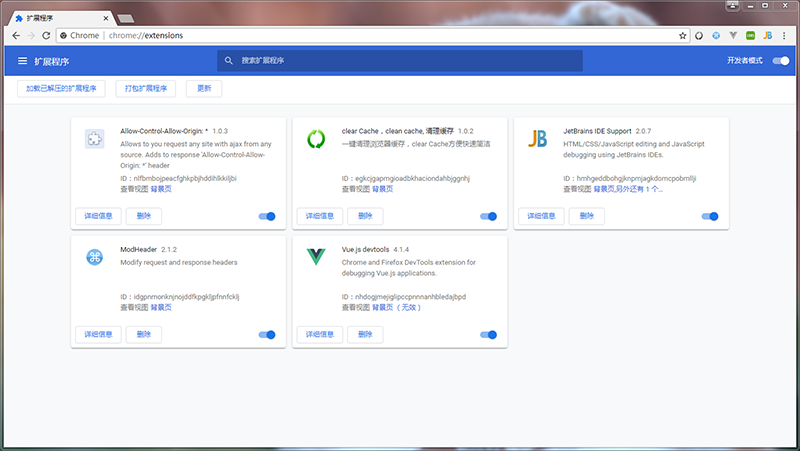Open 背景页 link for Allow-Control-Allow-Origin
Viewport: 800px width, 451px height.
point(161,189)
